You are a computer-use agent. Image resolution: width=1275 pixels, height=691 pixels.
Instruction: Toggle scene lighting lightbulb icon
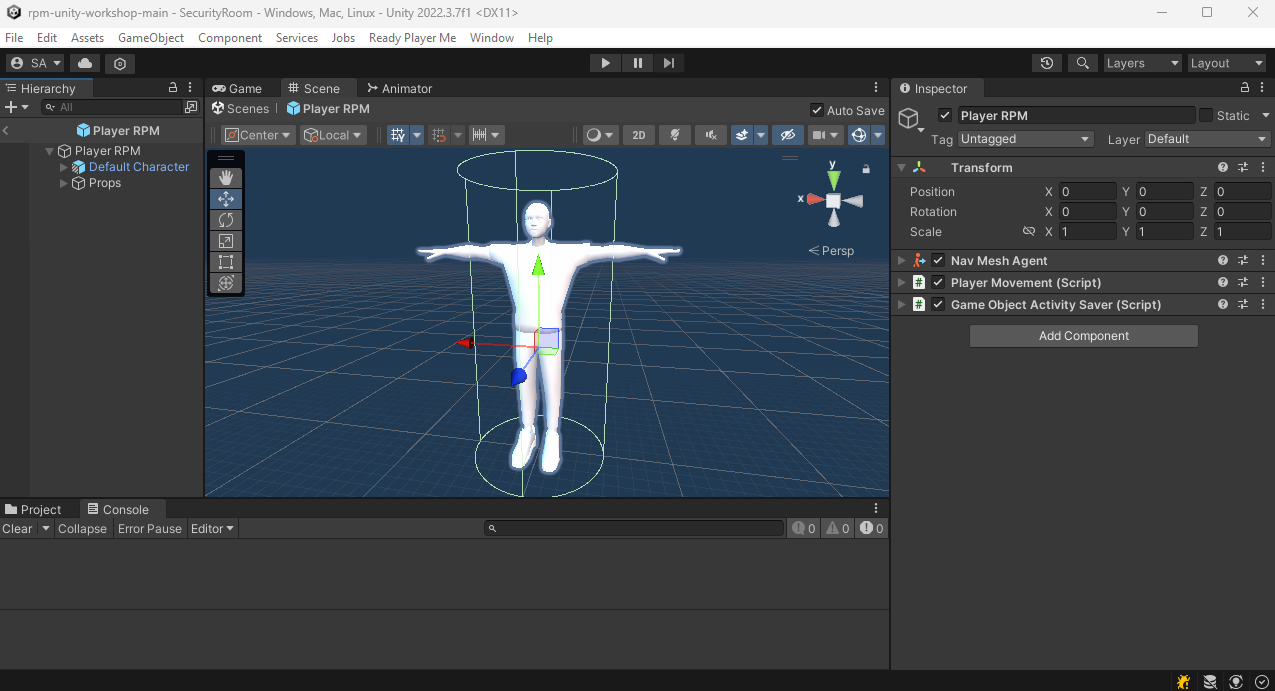pos(675,135)
